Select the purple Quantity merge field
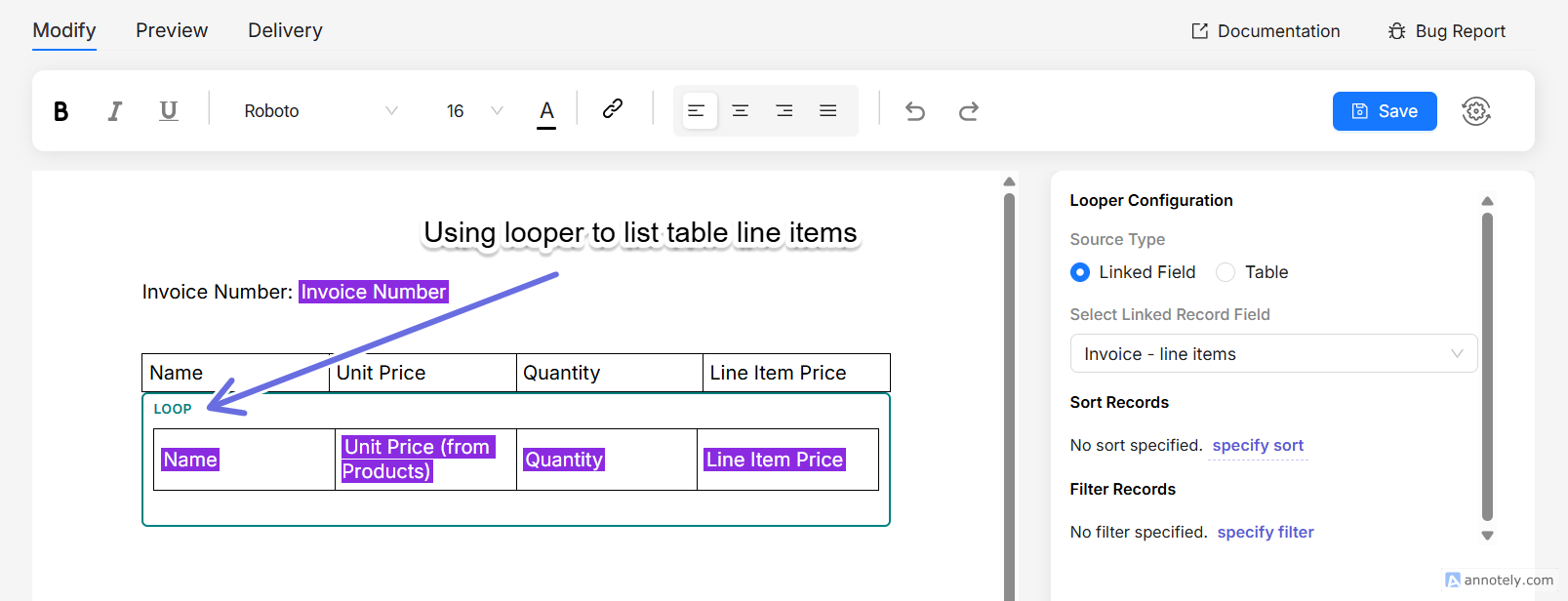The image size is (1568, 601). pyautogui.click(x=564, y=460)
